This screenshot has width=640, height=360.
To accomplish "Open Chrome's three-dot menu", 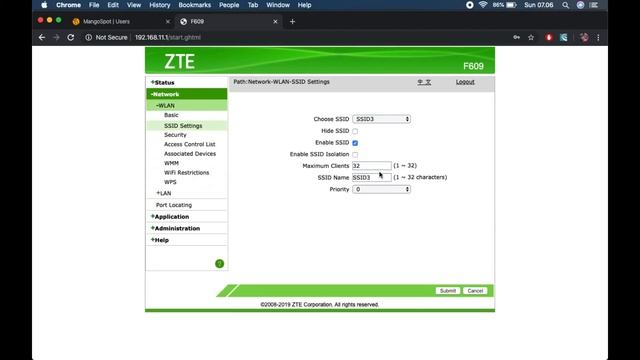I will 598,37.
